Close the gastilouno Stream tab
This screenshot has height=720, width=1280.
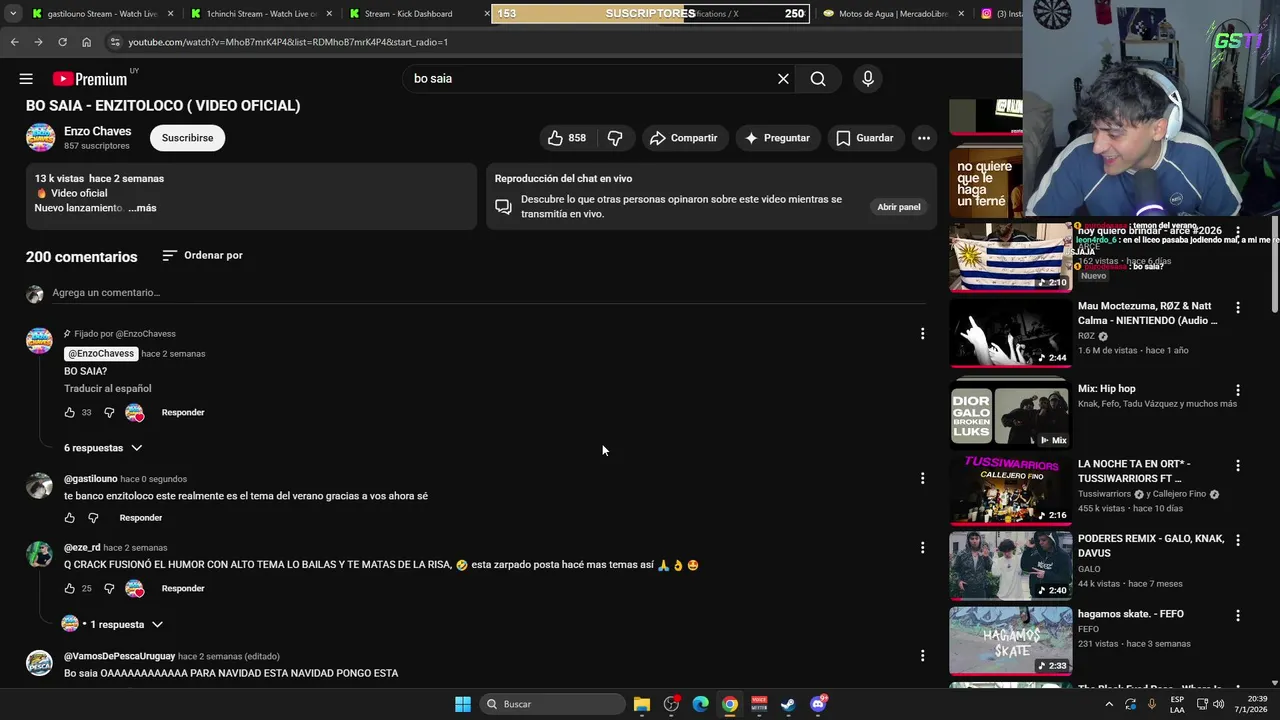tap(170, 14)
